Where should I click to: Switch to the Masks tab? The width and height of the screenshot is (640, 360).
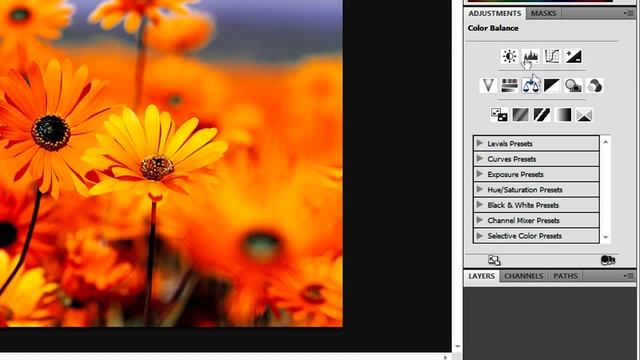point(543,13)
